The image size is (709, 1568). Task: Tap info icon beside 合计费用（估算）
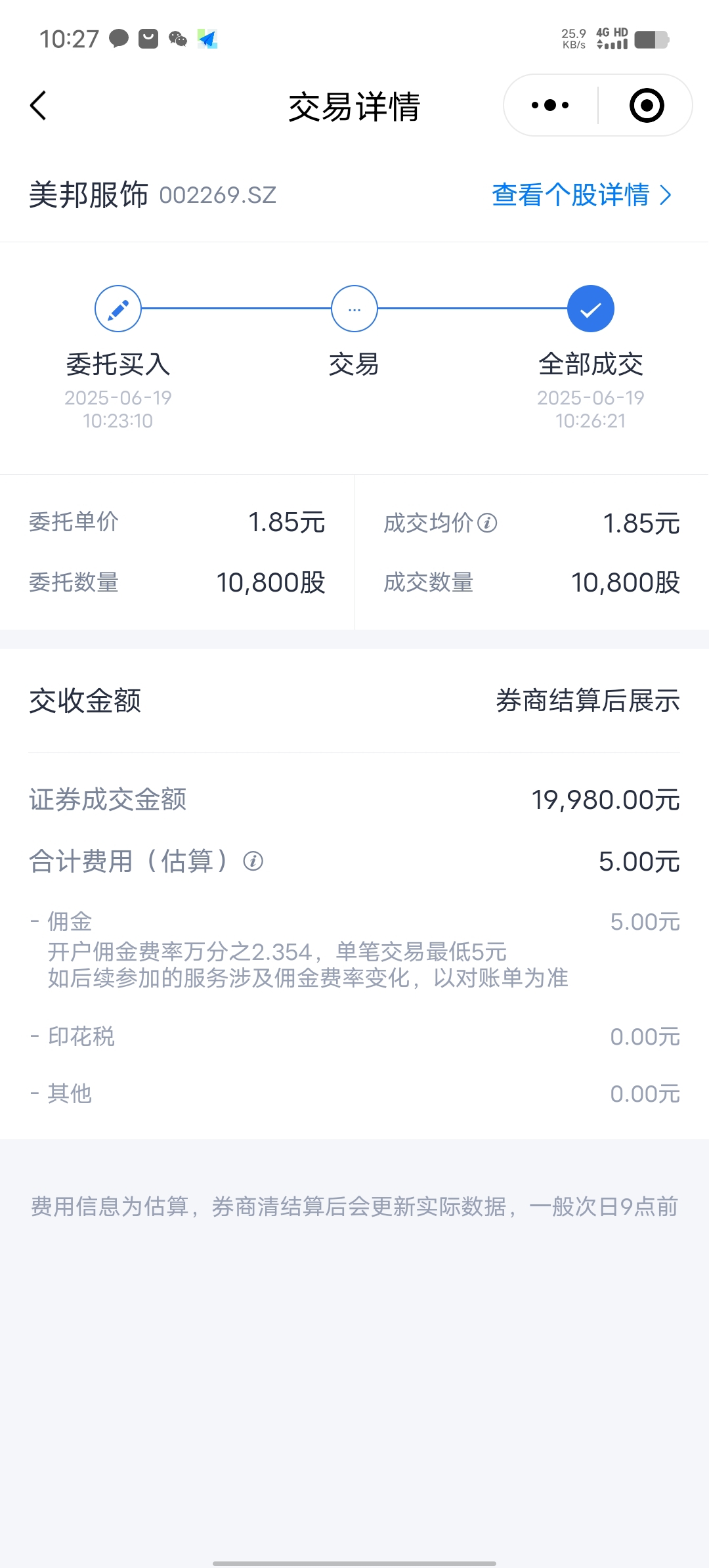(253, 861)
